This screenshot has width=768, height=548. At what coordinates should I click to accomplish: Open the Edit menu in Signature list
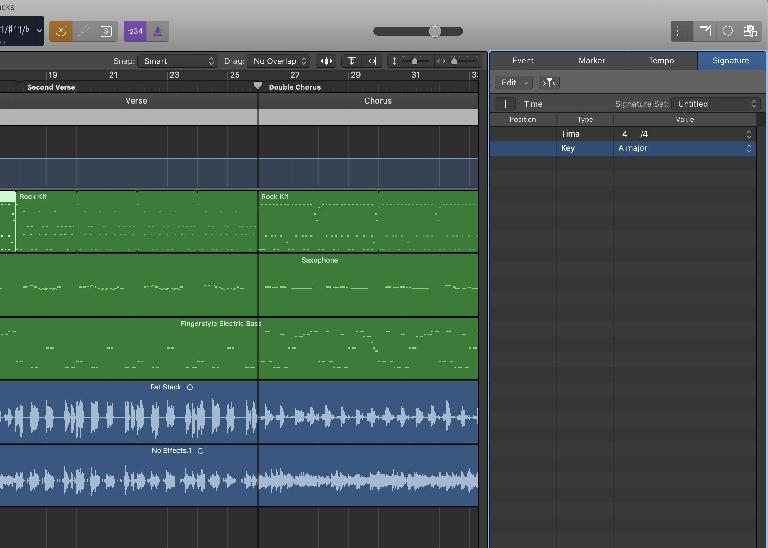click(x=513, y=82)
